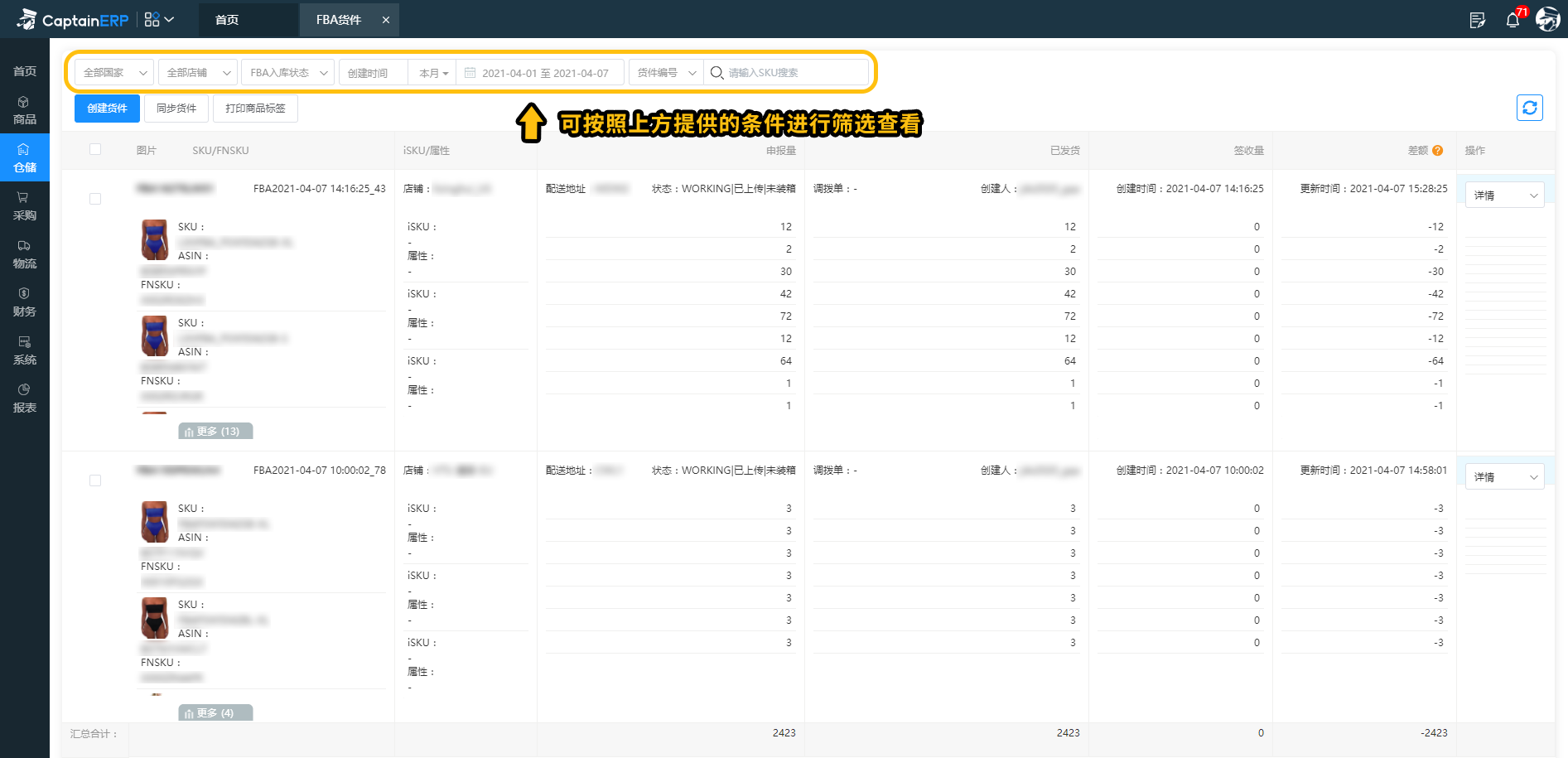This screenshot has width=1568, height=758.
Task: Click the 同步货件 button
Action: point(176,109)
